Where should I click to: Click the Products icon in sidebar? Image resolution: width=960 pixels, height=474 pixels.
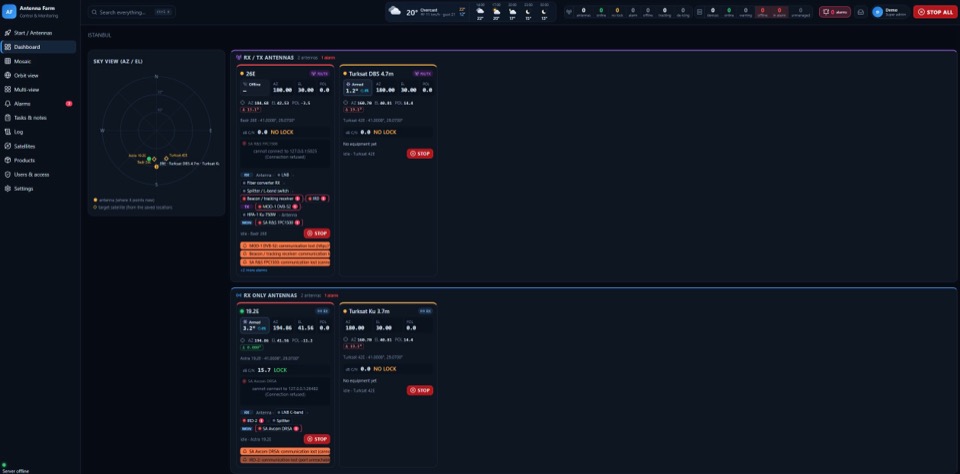click(x=7, y=160)
